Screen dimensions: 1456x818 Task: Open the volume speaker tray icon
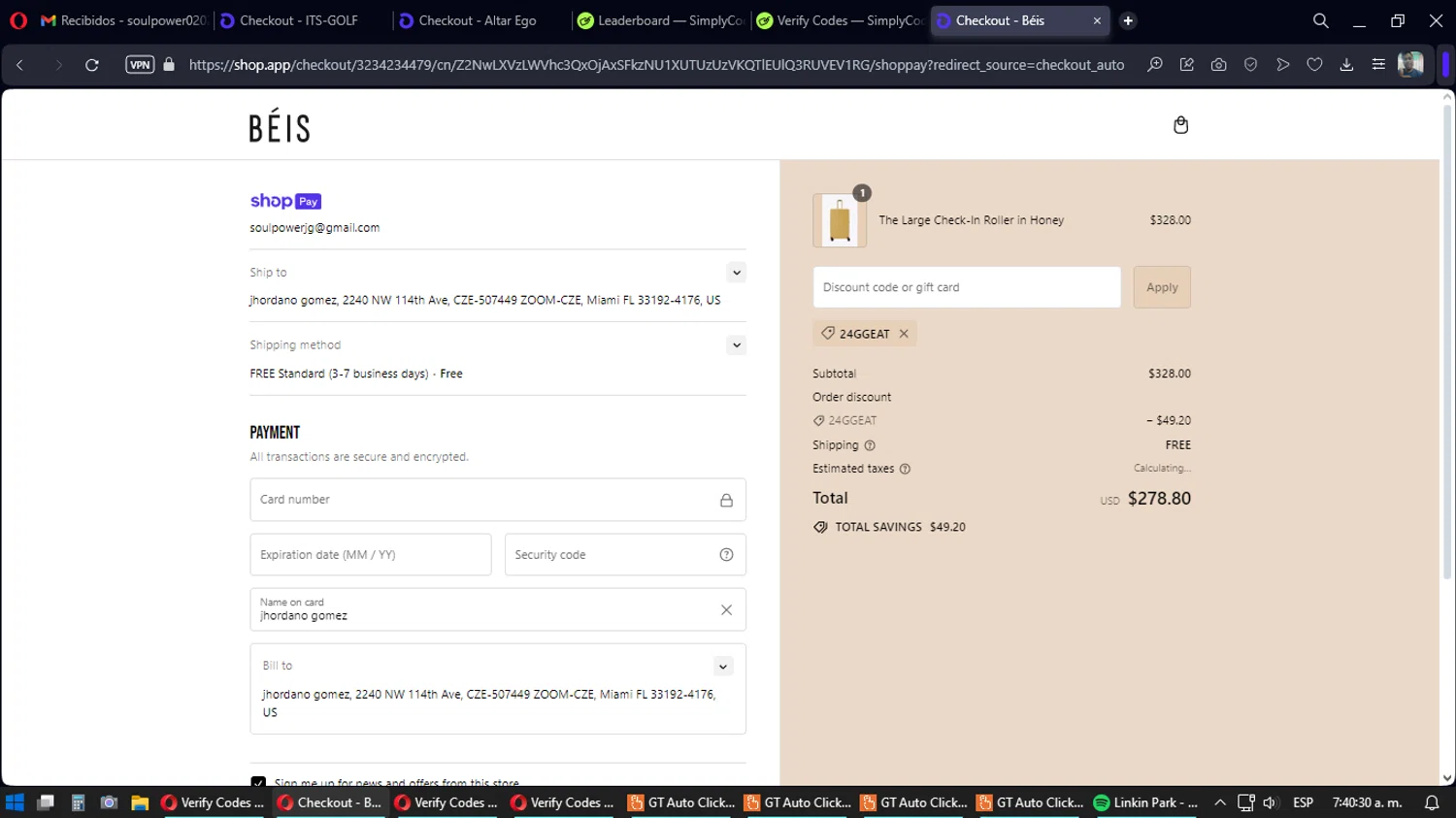(1271, 802)
